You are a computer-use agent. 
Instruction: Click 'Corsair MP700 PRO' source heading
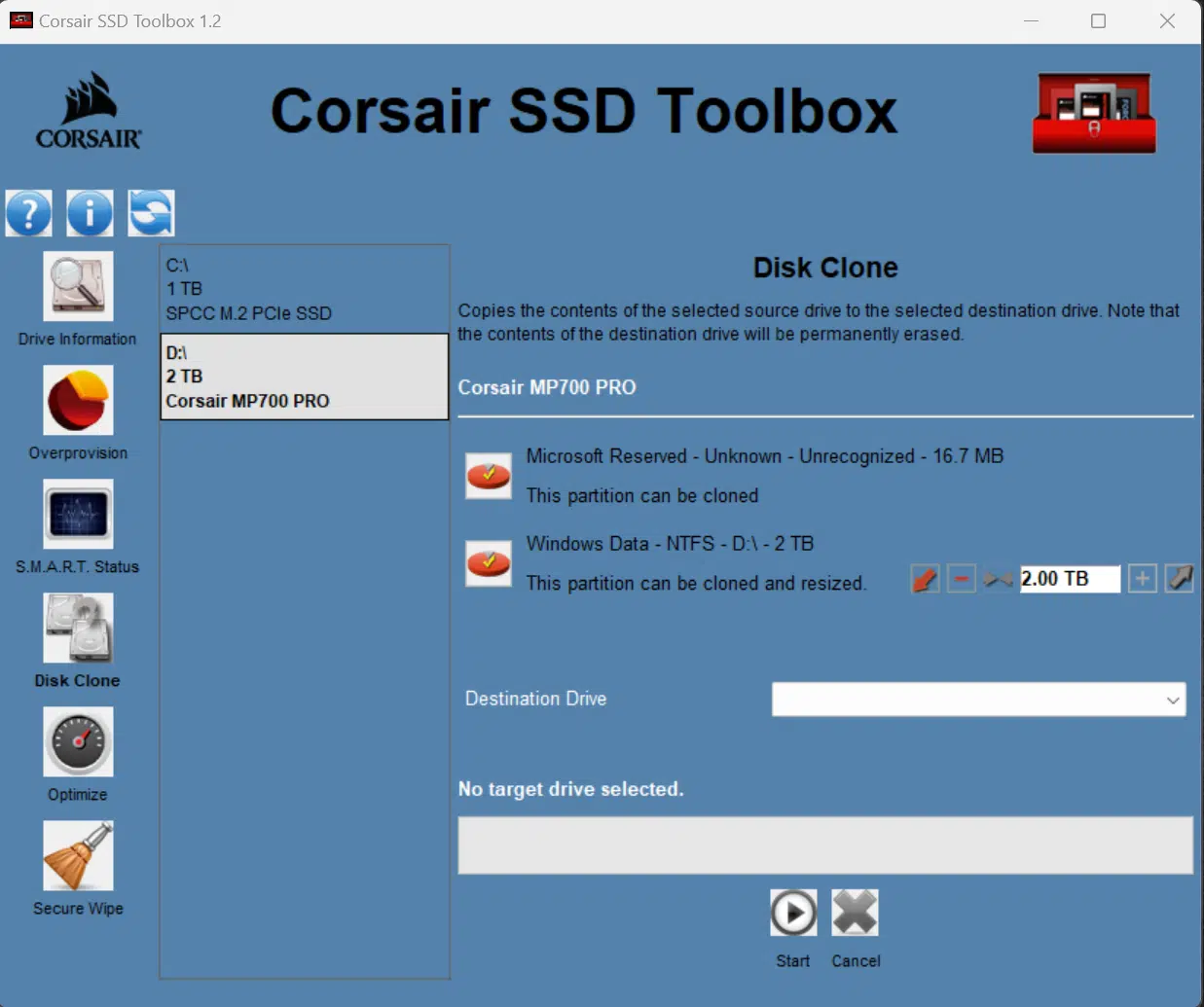click(547, 387)
